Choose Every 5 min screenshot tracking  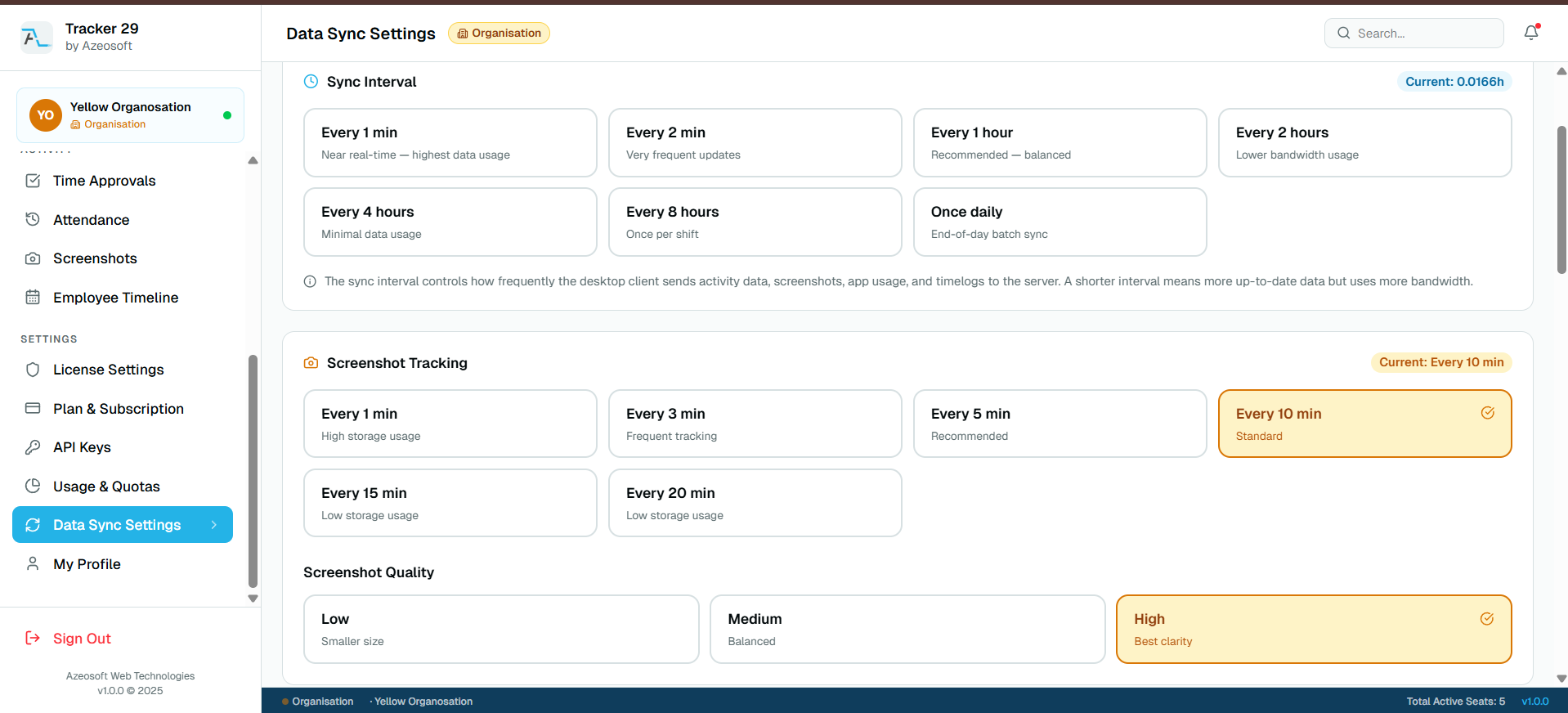1060,424
